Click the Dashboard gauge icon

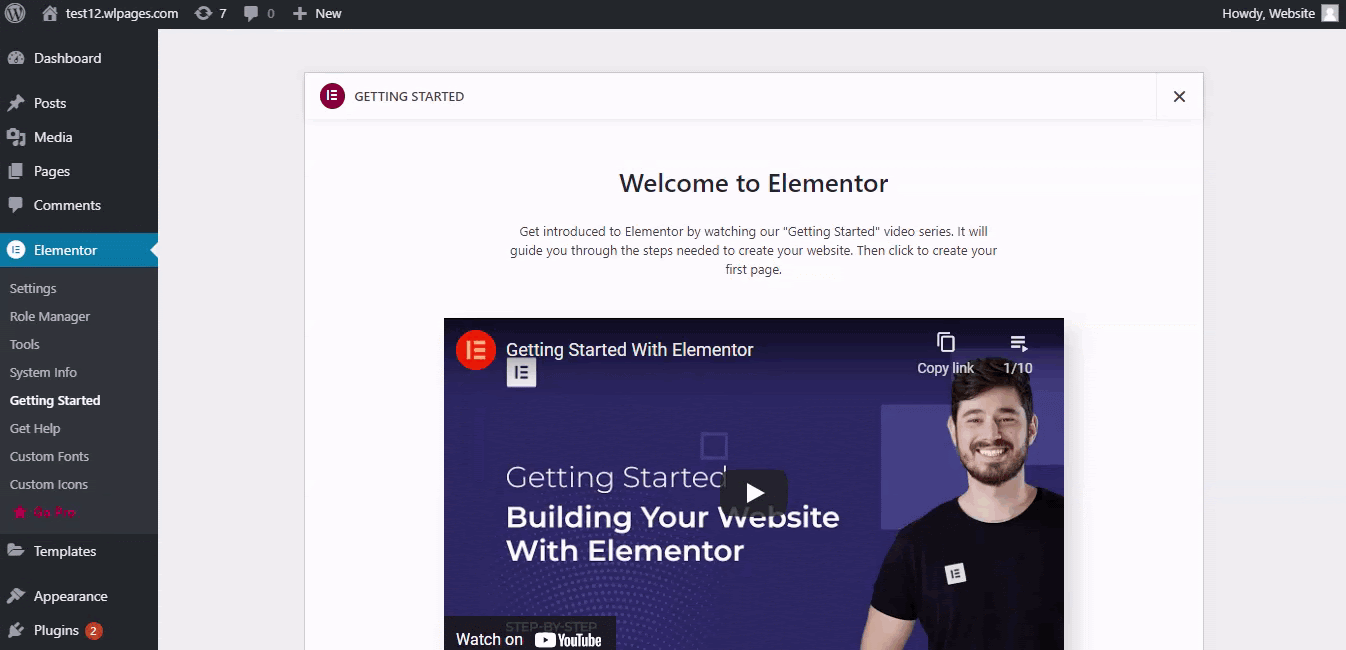click(x=16, y=58)
